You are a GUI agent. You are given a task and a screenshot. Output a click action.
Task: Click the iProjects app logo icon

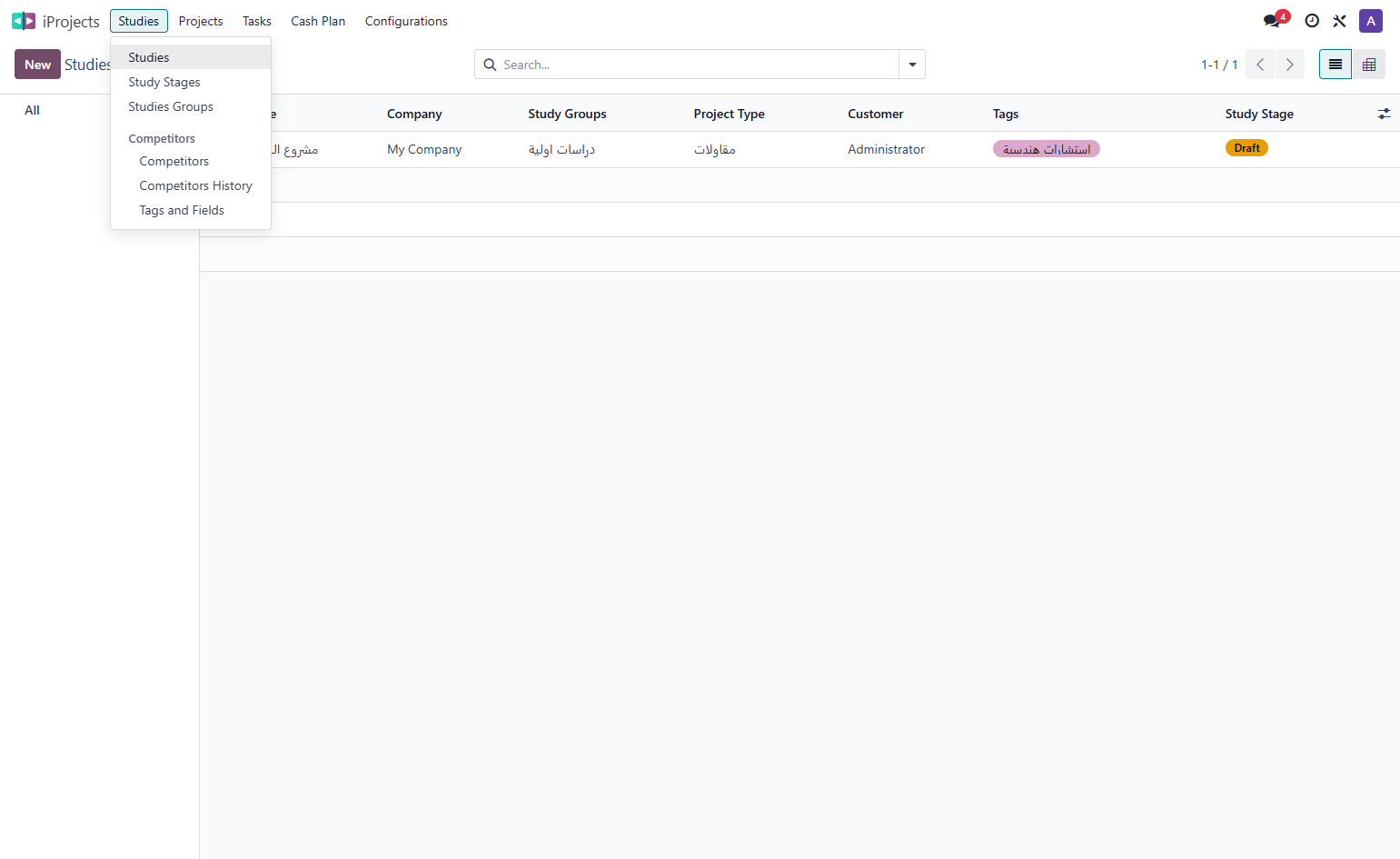[x=24, y=21]
